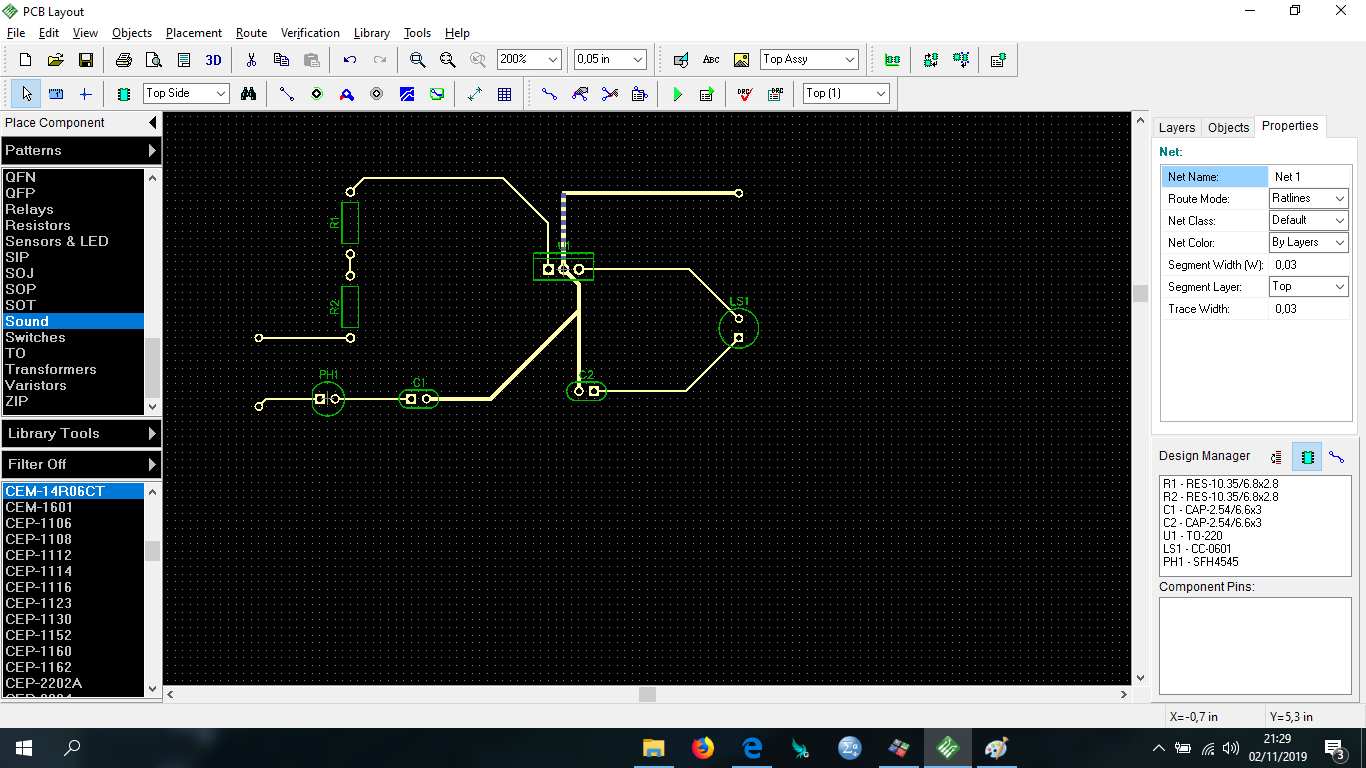
Task: Open print preview
Action: point(153,59)
